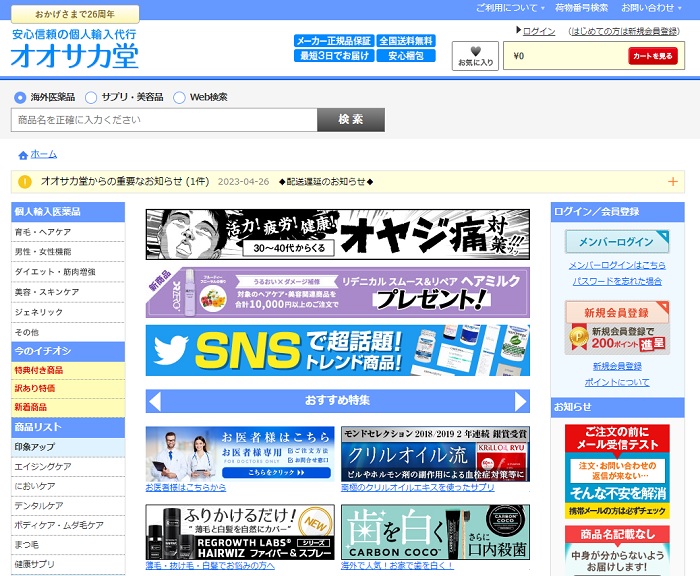Open 美容・スキンケア category
The width and height of the screenshot is (700, 576).
pos(68,292)
